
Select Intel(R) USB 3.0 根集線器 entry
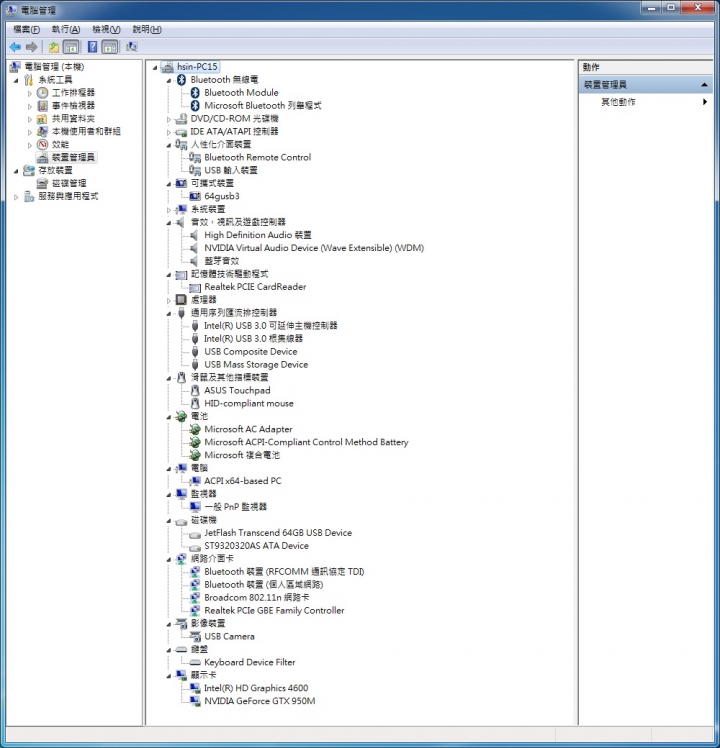(253, 339)
